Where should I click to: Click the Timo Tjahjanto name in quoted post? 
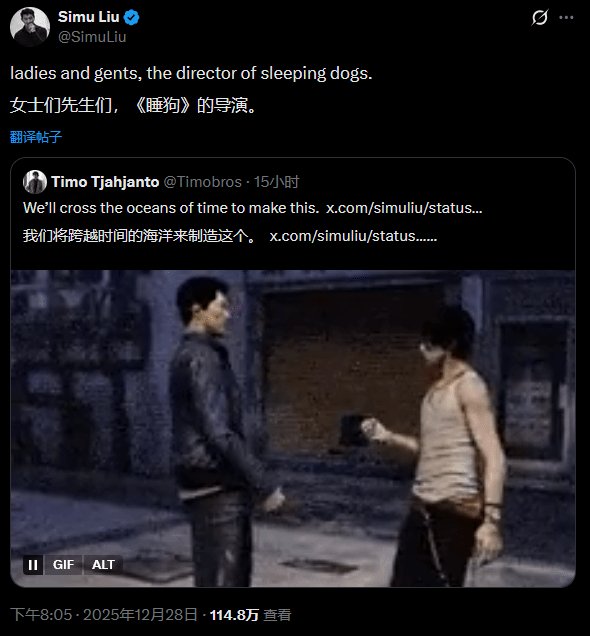tap(105, 182)
